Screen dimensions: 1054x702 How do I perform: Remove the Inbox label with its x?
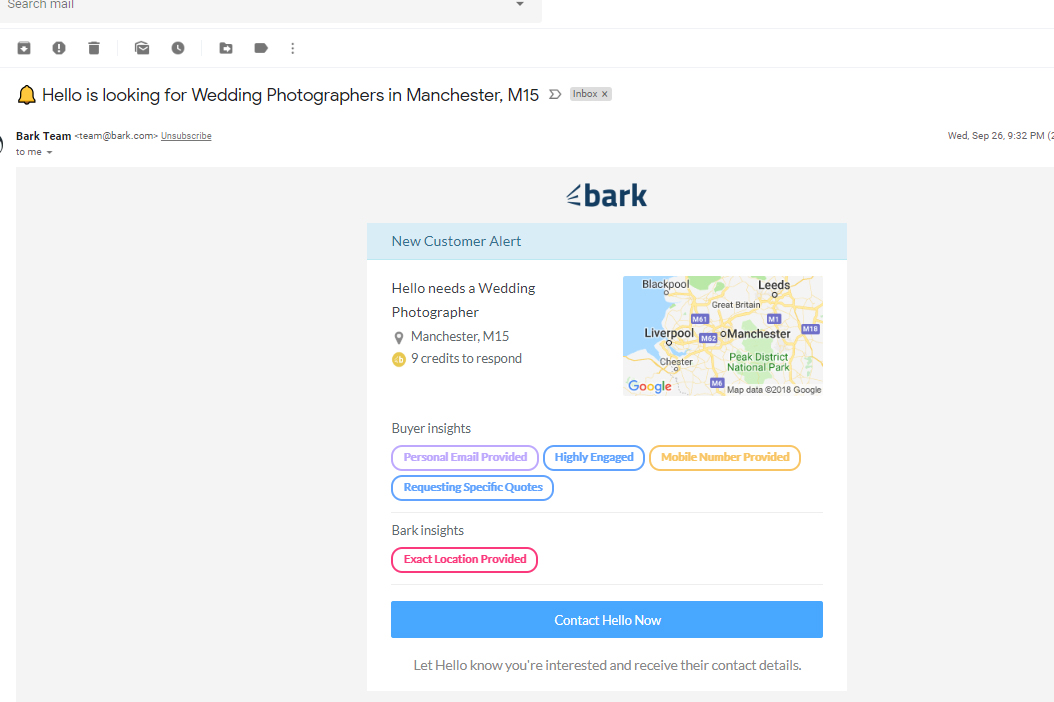click(604, 93)
